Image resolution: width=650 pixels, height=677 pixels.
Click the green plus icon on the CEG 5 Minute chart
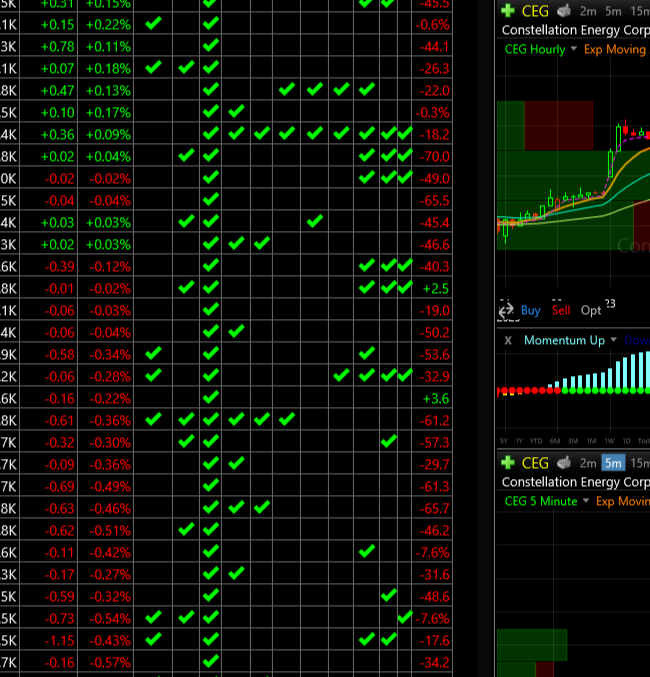pos(508,463)
